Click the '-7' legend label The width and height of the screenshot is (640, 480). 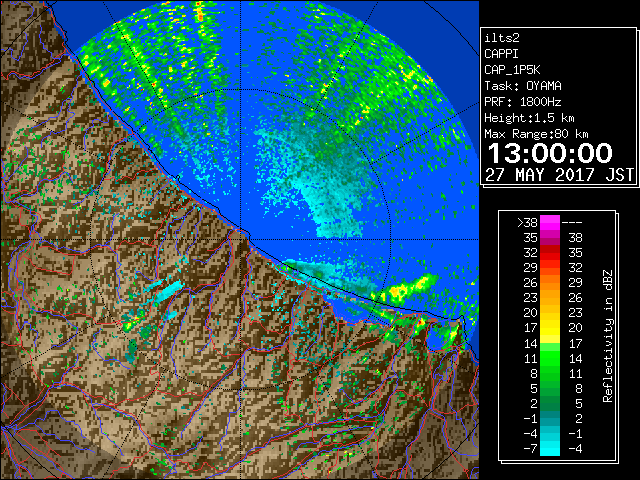(530, 449)
